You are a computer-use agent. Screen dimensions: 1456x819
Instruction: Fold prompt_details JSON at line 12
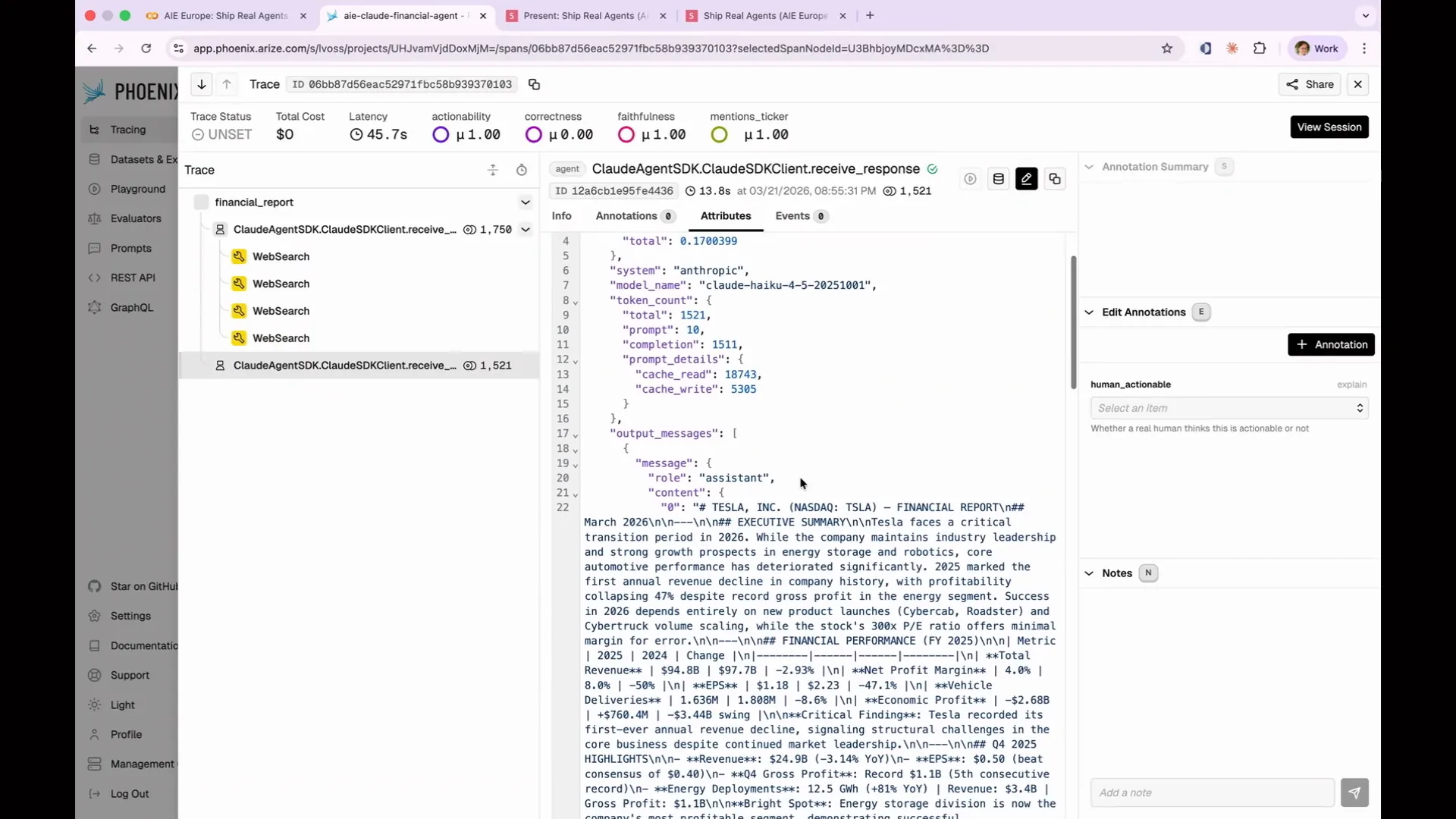coord(576,361)
